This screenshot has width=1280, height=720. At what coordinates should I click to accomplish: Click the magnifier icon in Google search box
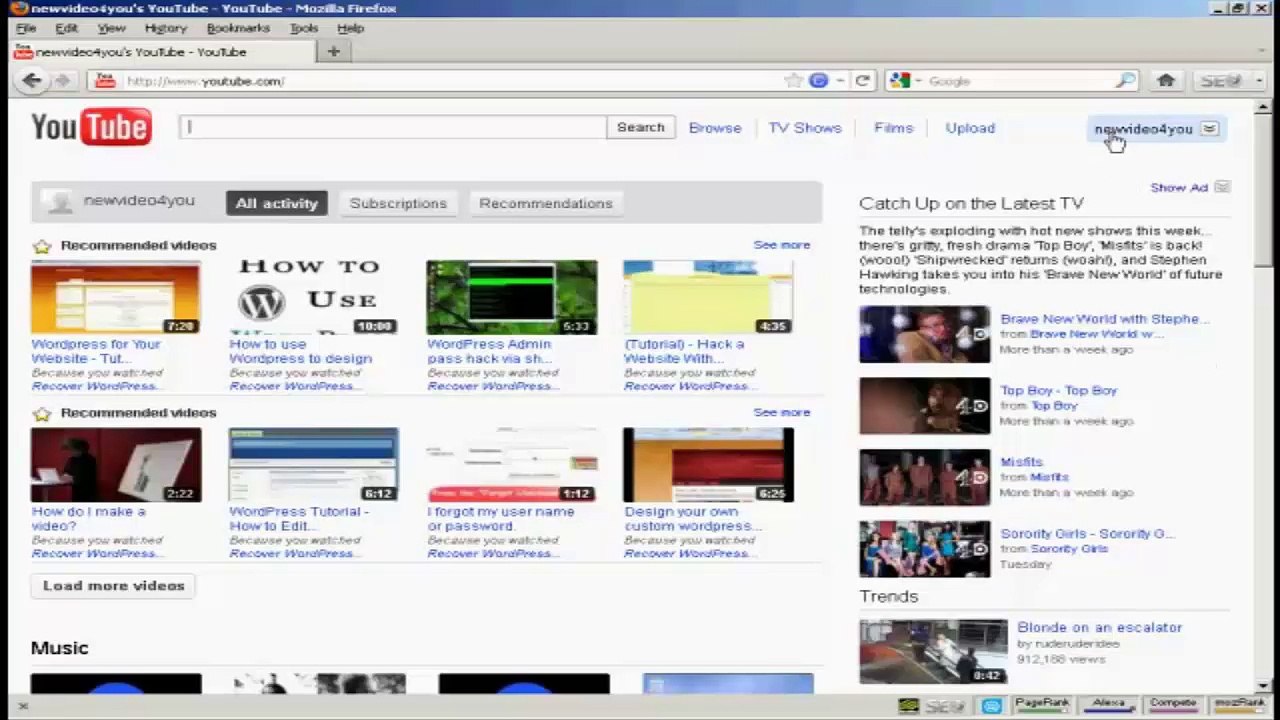1126,81
